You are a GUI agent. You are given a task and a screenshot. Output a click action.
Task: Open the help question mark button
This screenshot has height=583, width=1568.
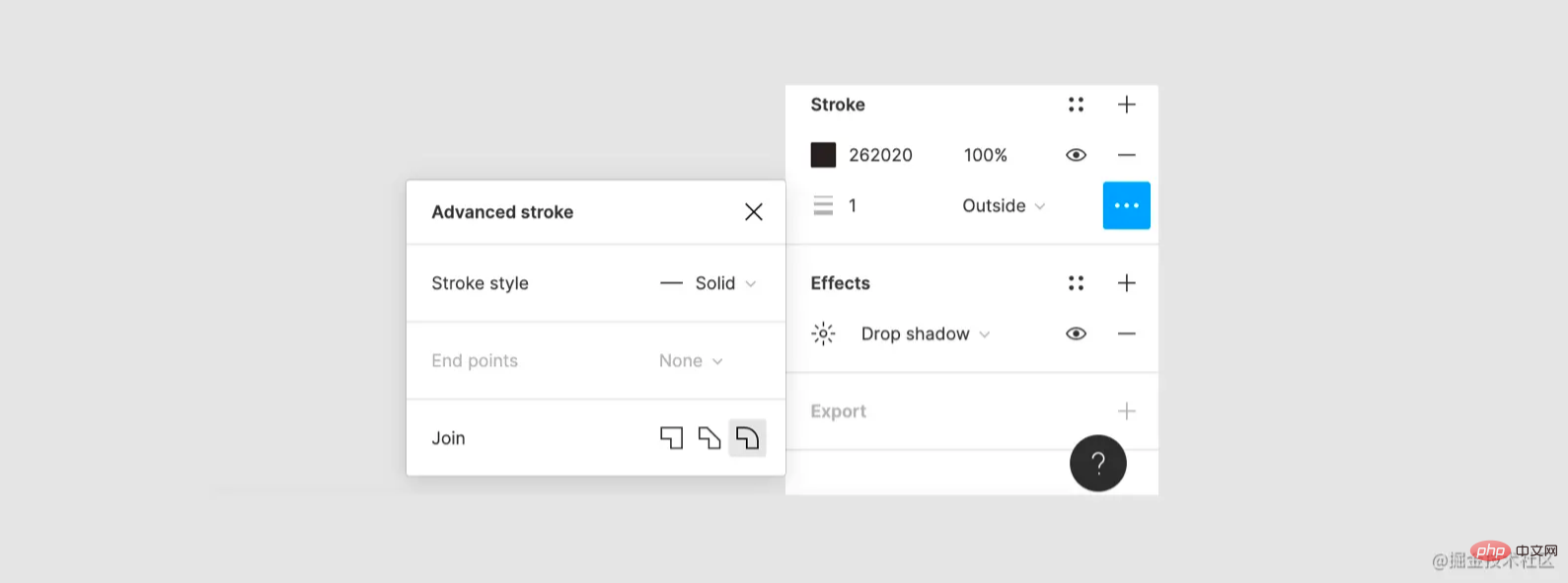(1097, 463)
